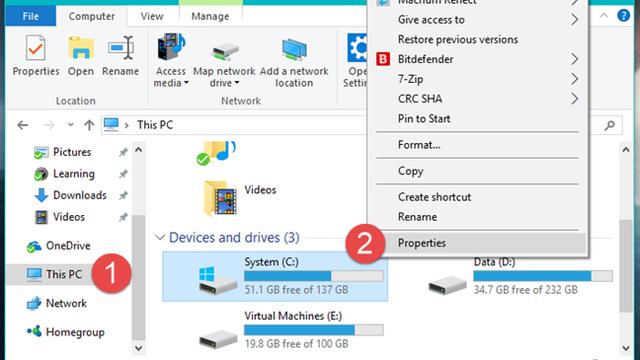Viewport: 640px width, 360px height.
Task: Click the Forward navigation arrow
Action: [49, 125]
